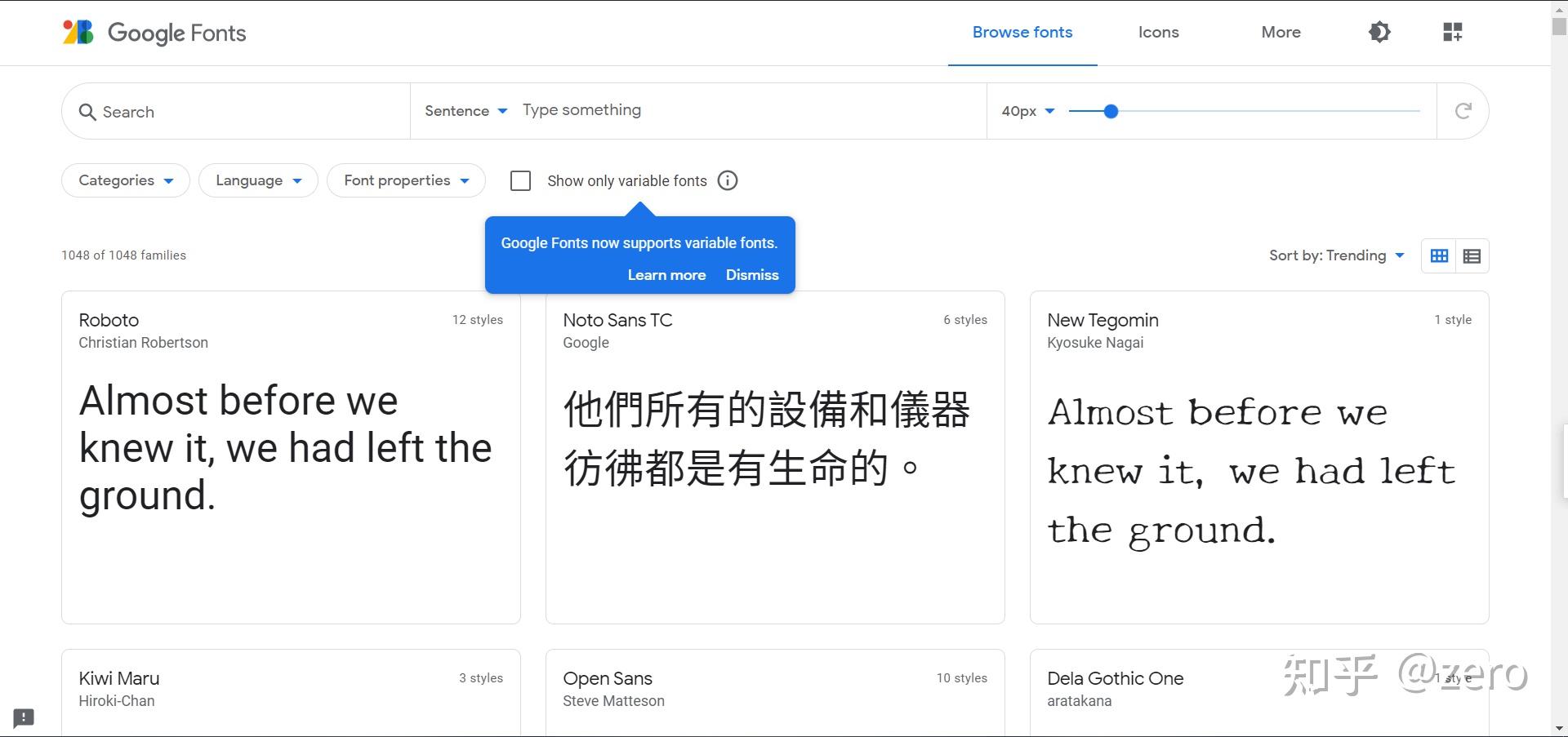Click '12 styles' on Roboto card
1568x737 pixels.
coord(478,320)
